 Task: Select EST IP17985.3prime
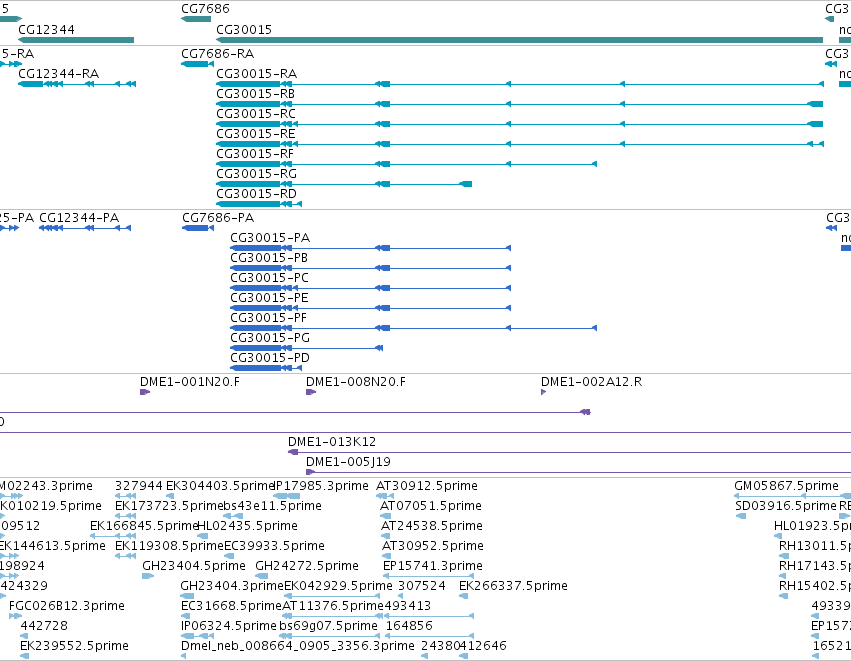[x=321, y=486]
